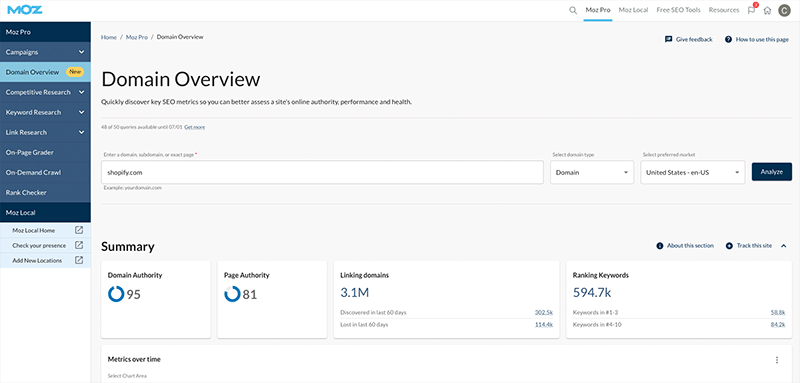Click the 114.4k lost domains value

coord(543,324)
